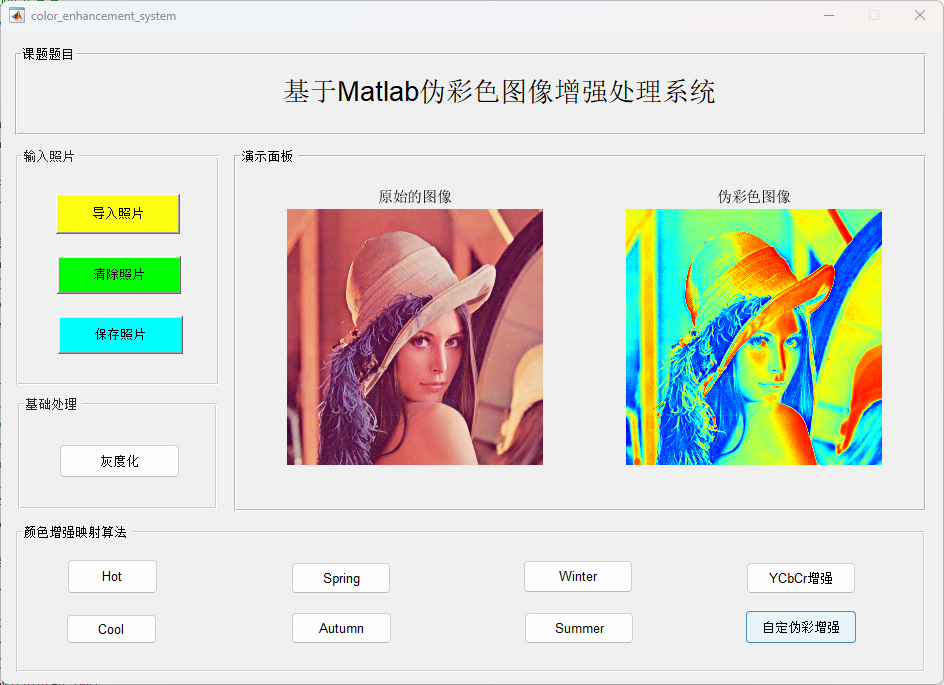Select the Cool colormap button
The height and width of the screenshot is (685, 944).
[x=111, y=629]
